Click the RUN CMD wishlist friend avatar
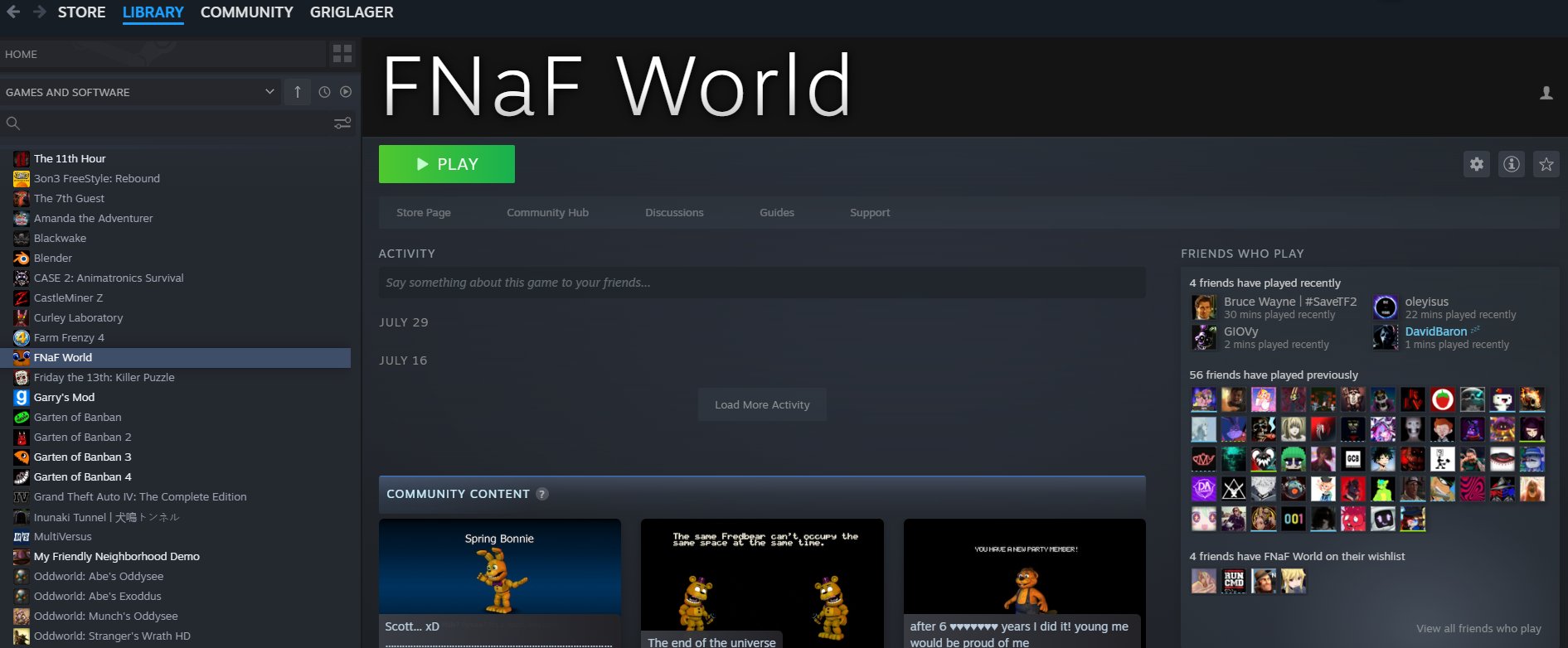 click(1234, 581)
